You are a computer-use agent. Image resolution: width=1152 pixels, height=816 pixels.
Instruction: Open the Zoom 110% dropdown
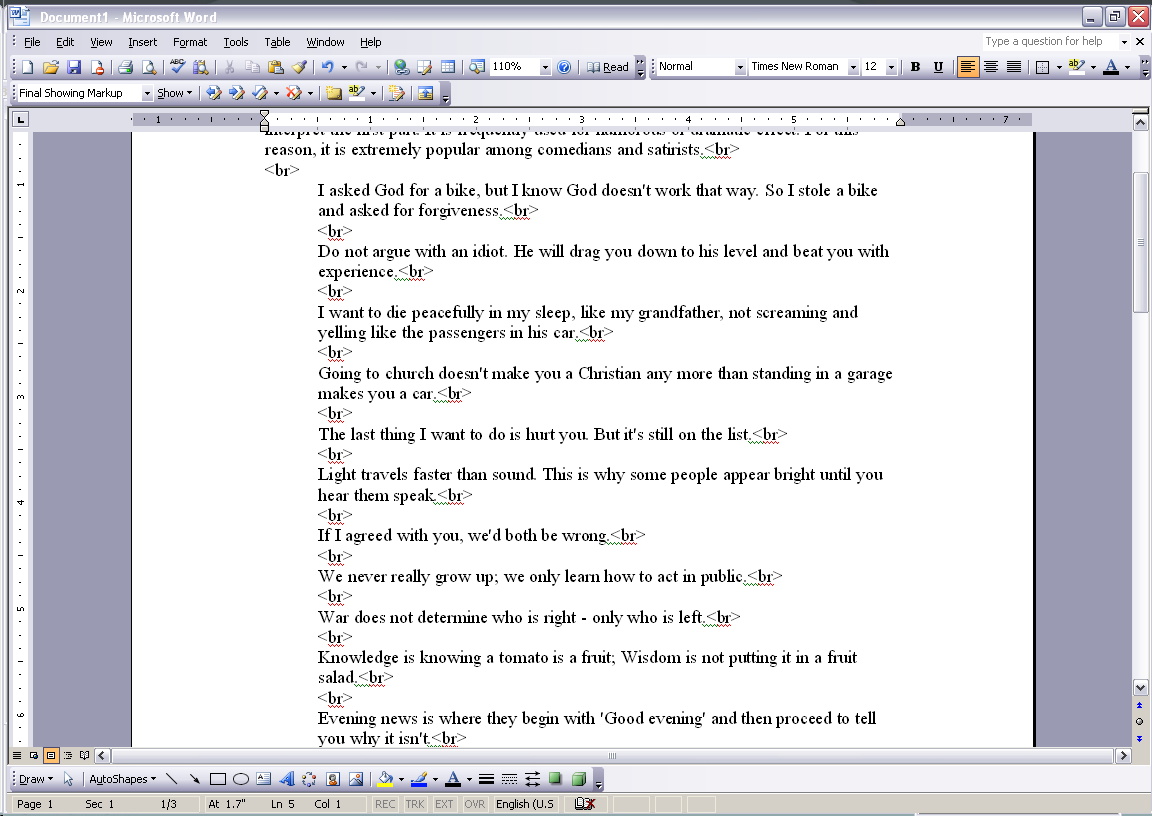pyautogui.click(x=545, y=68)
